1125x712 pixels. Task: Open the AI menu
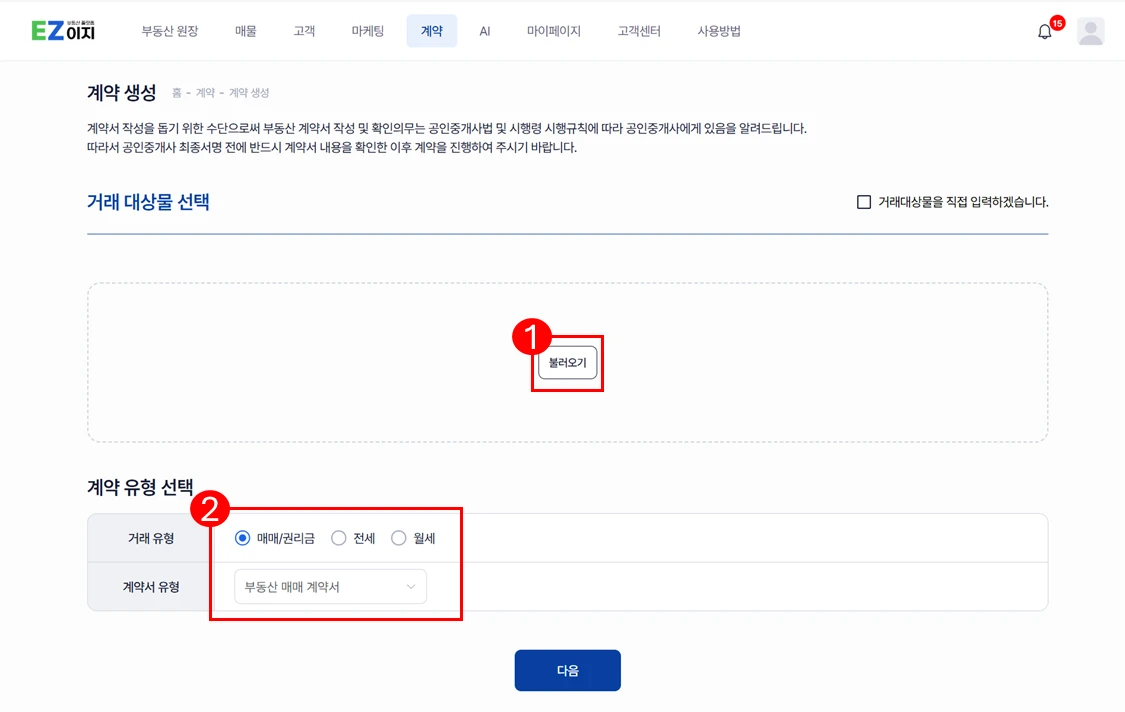[x=485, y=31]
